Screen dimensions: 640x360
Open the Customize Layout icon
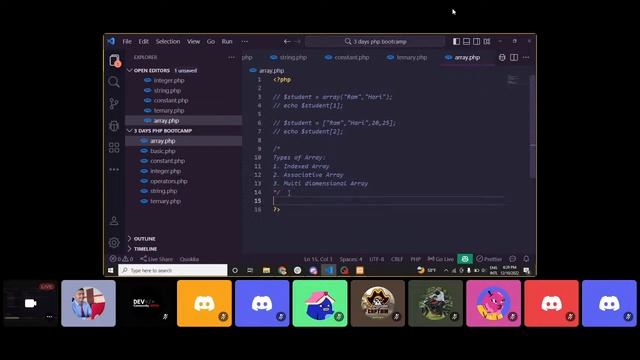pyautogui.click(x=487, y=41)
